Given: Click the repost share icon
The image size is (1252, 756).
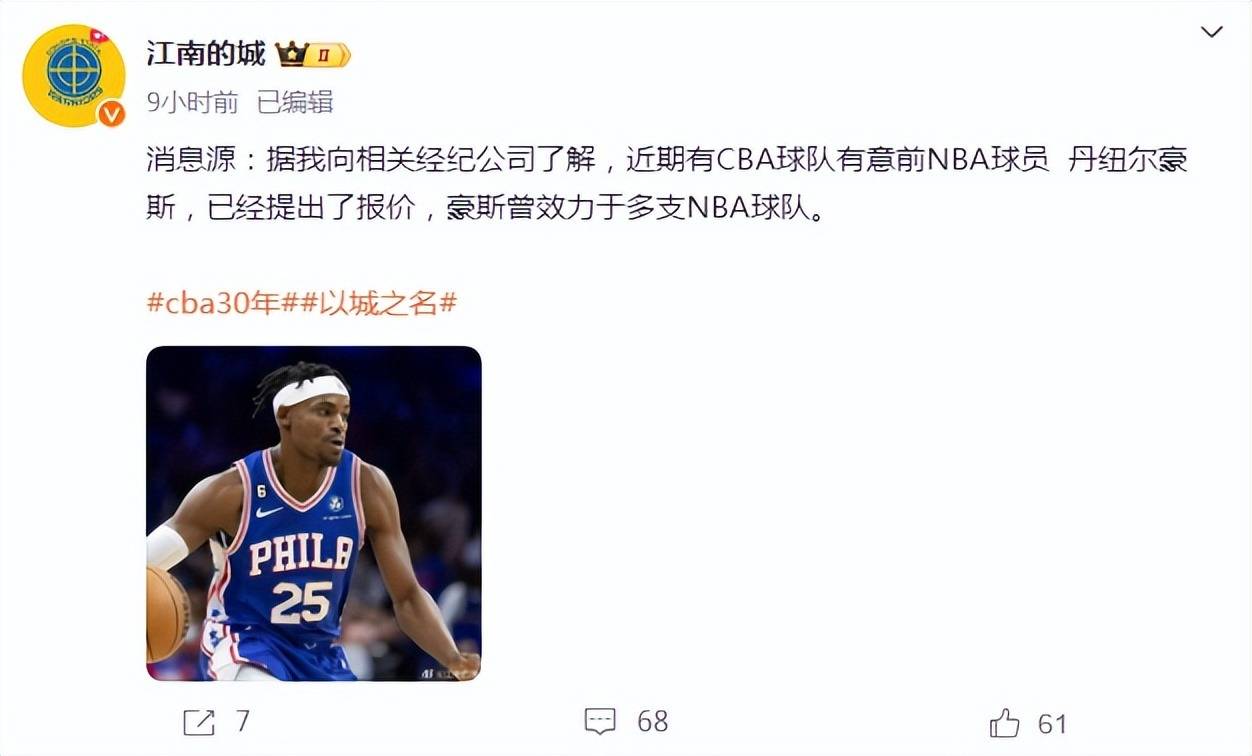Looking at the screenshot, I should (199, 722).
